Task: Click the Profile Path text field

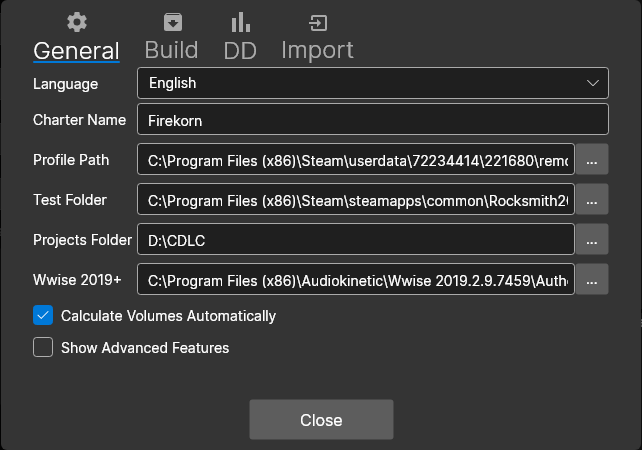Action: pyautogui.click(x=356, y=160)
